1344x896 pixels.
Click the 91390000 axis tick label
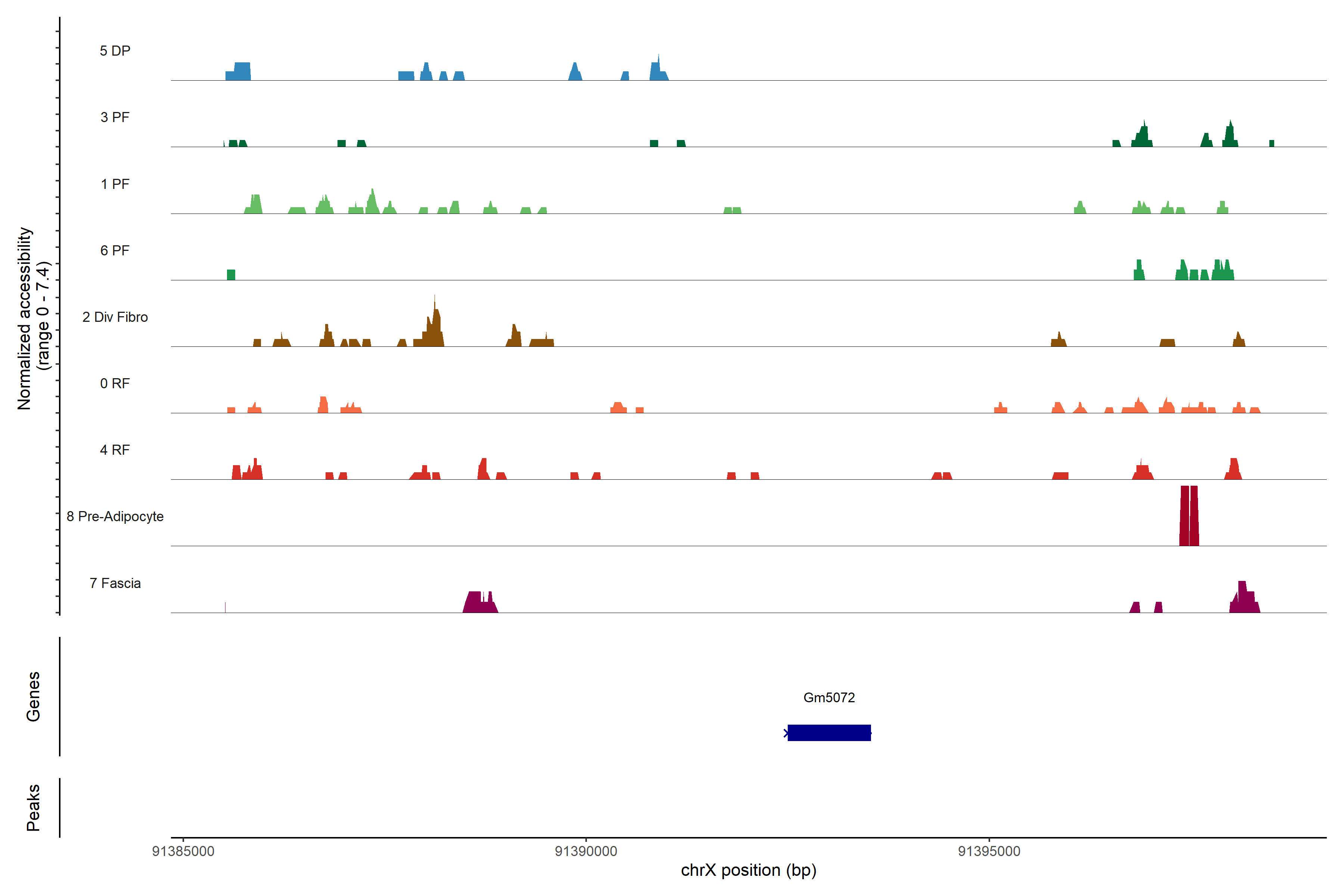[x=586, y=852]
